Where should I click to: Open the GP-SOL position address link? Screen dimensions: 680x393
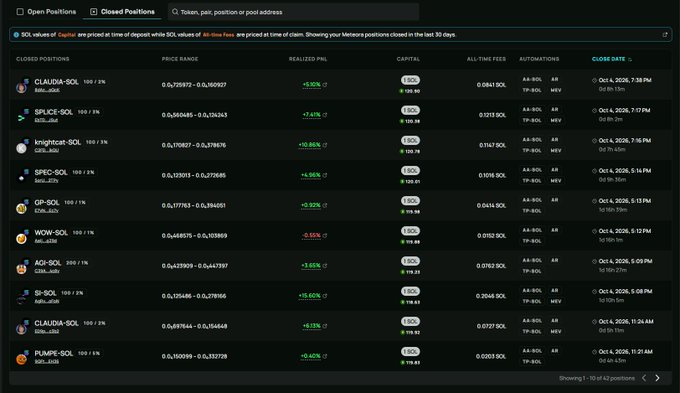46,210
